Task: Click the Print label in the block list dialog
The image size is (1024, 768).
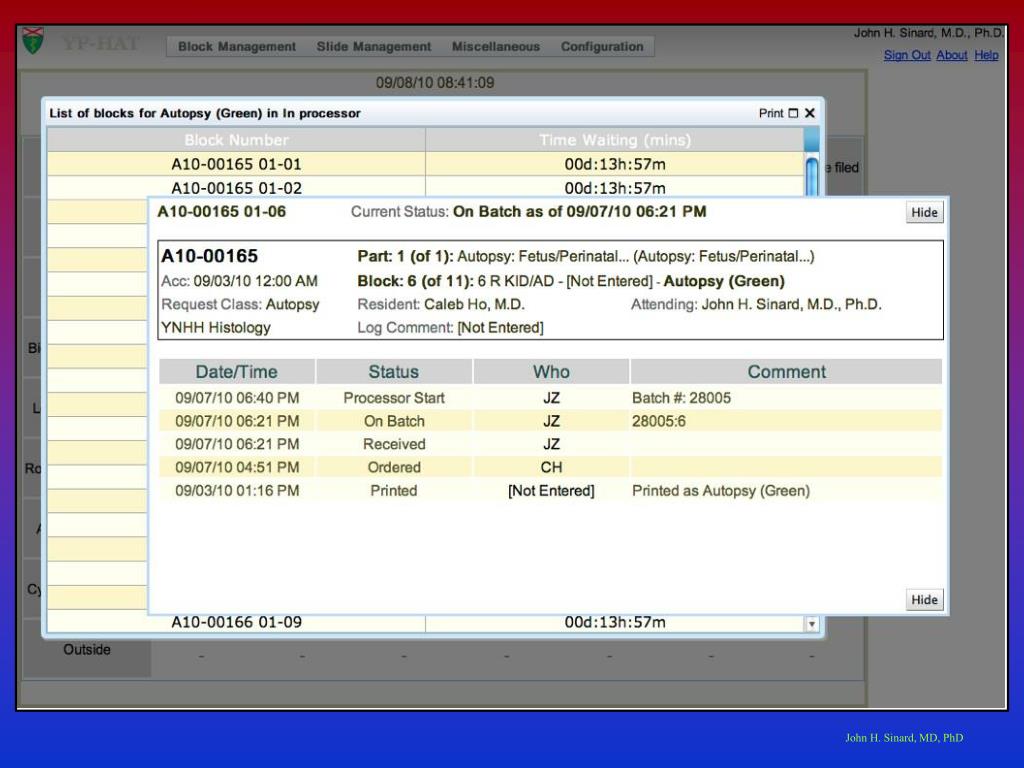Action: [771, 113]
